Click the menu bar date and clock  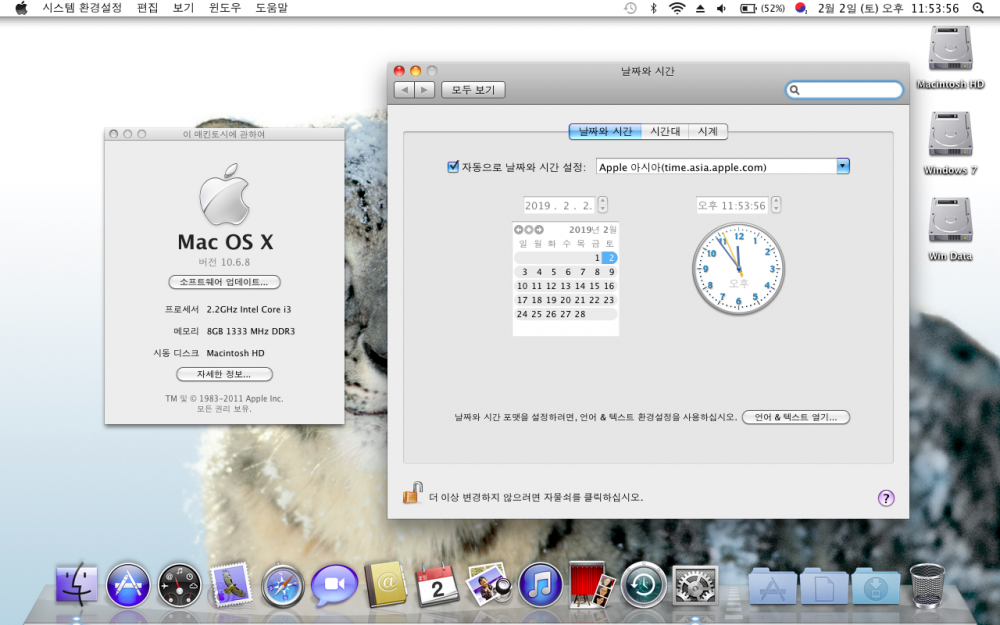tap(888, 8)
